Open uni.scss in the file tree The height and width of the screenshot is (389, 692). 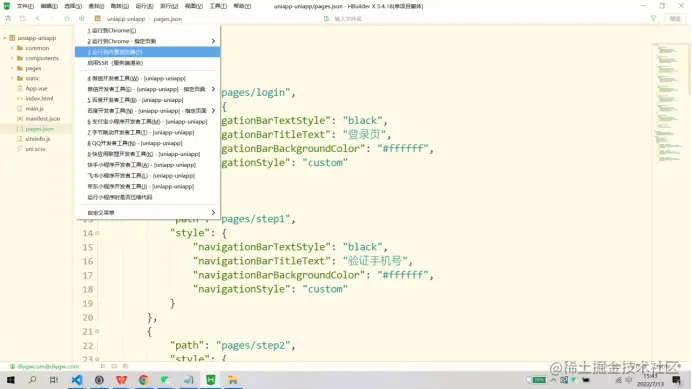coord(35,149)
